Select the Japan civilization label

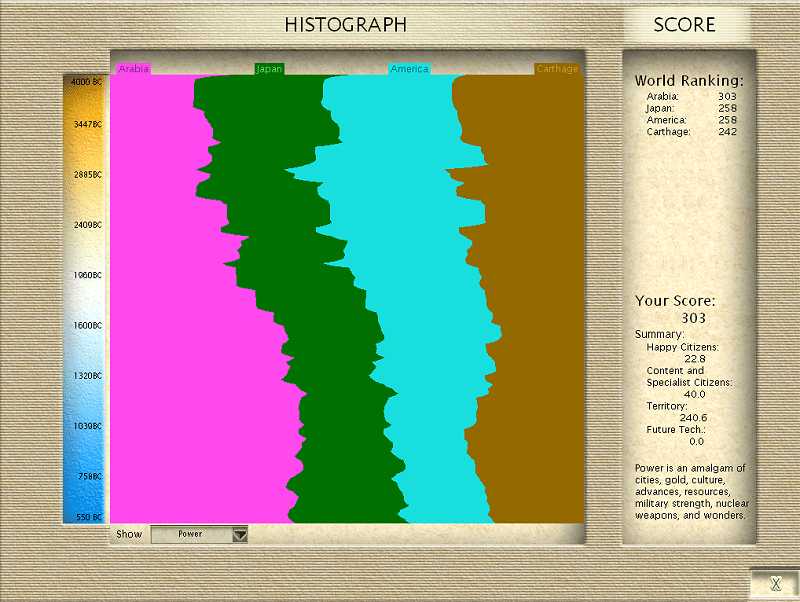269,69
